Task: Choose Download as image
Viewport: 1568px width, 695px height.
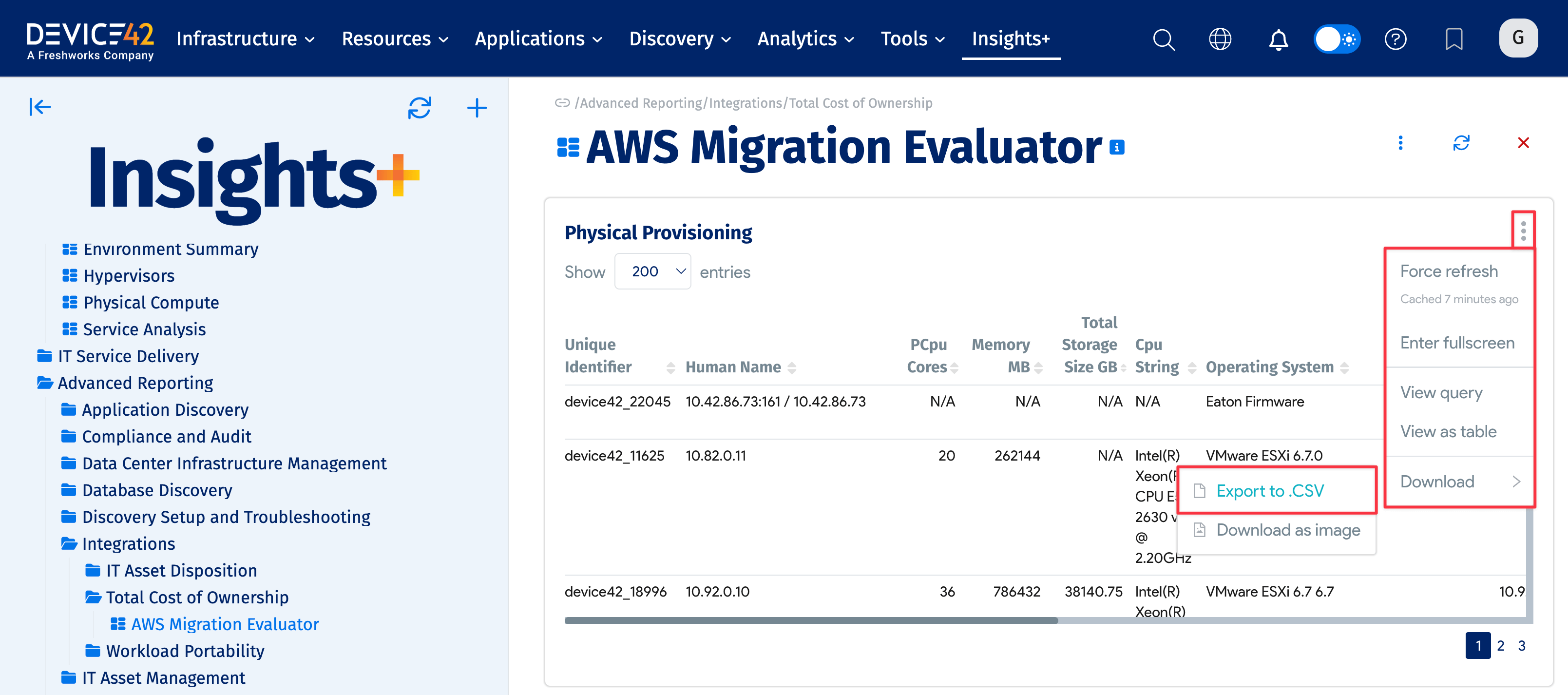Action: tap(1277, 530)
